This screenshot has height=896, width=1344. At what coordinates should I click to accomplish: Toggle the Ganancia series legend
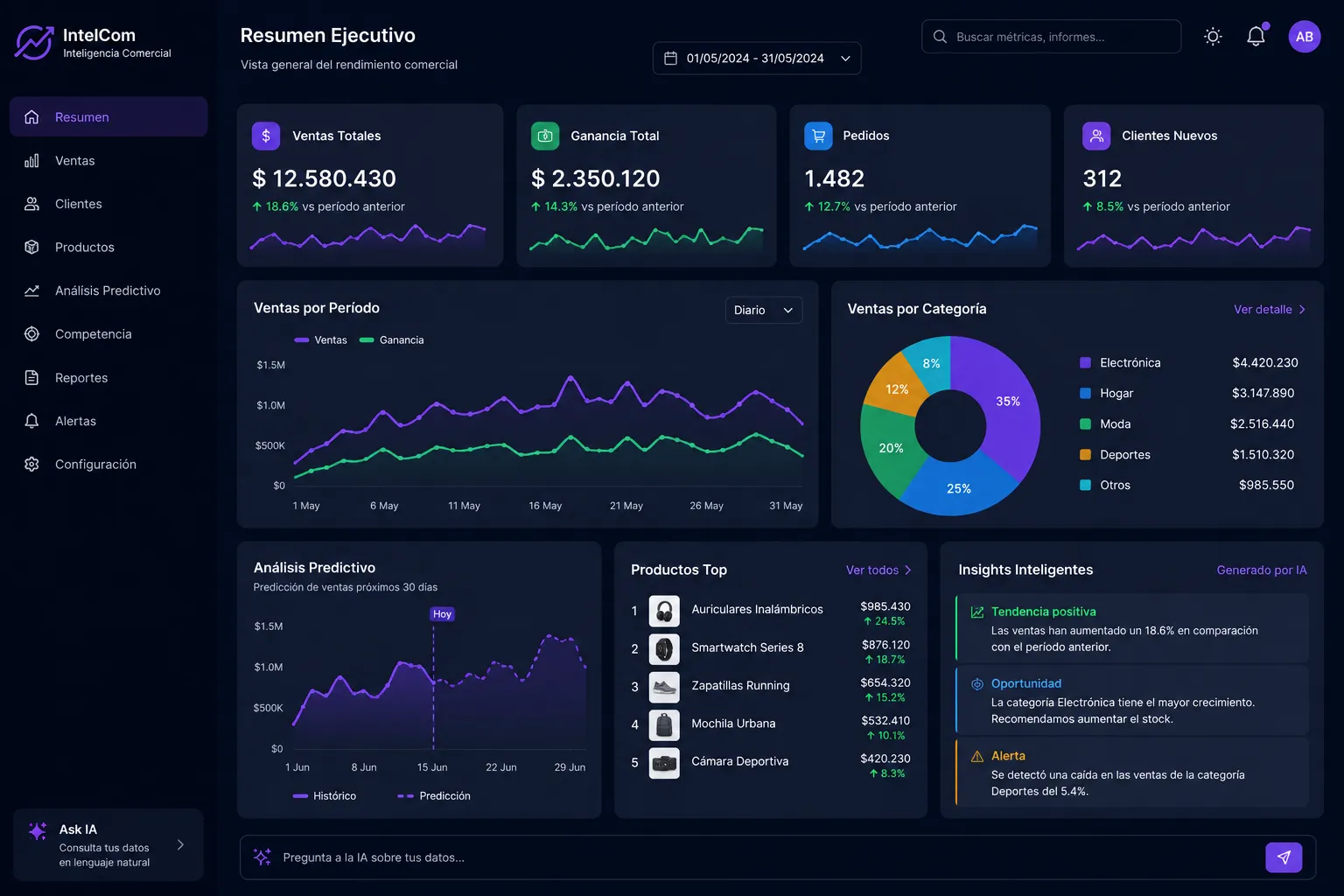point(392,340)
